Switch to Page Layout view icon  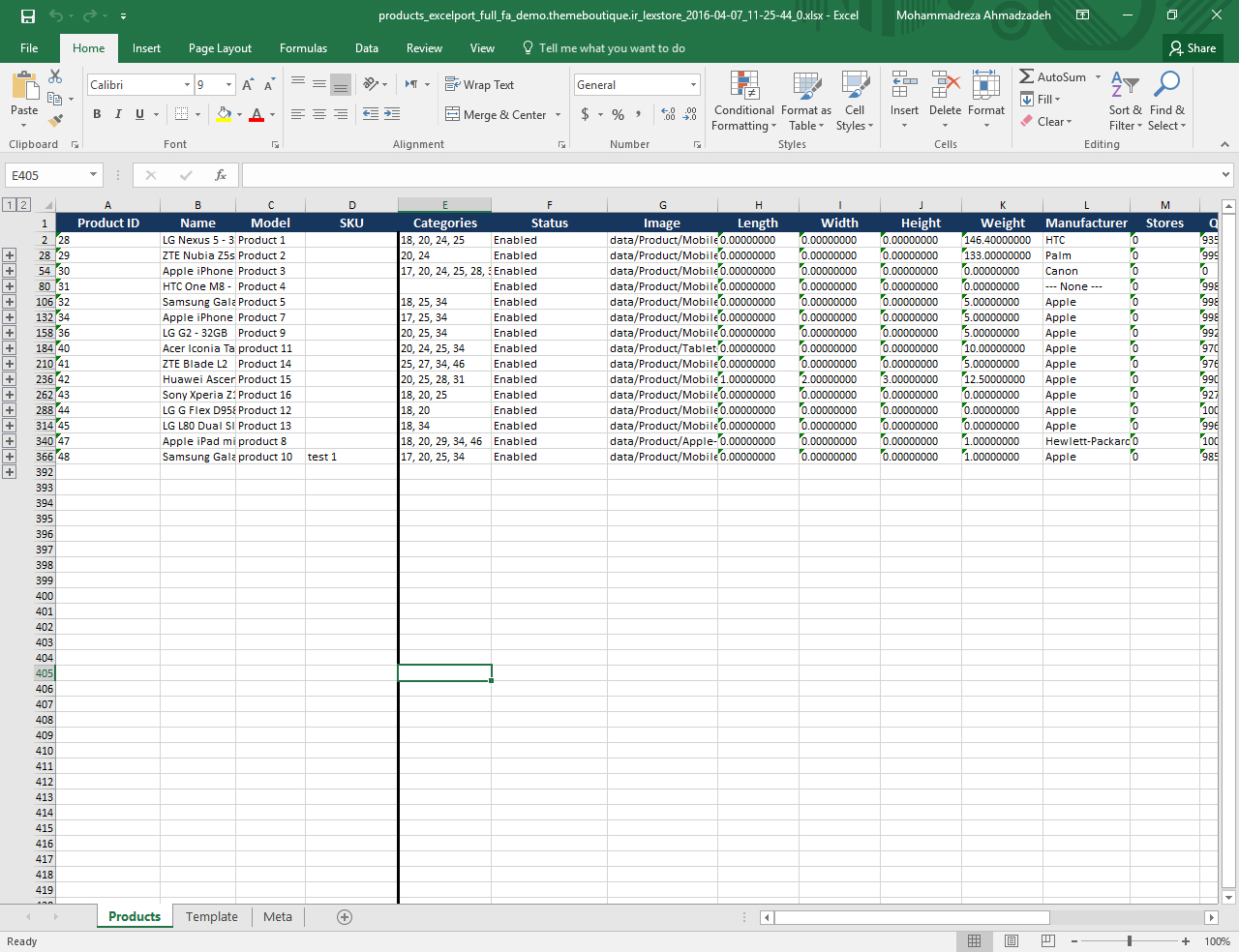tap(1012, 941)
